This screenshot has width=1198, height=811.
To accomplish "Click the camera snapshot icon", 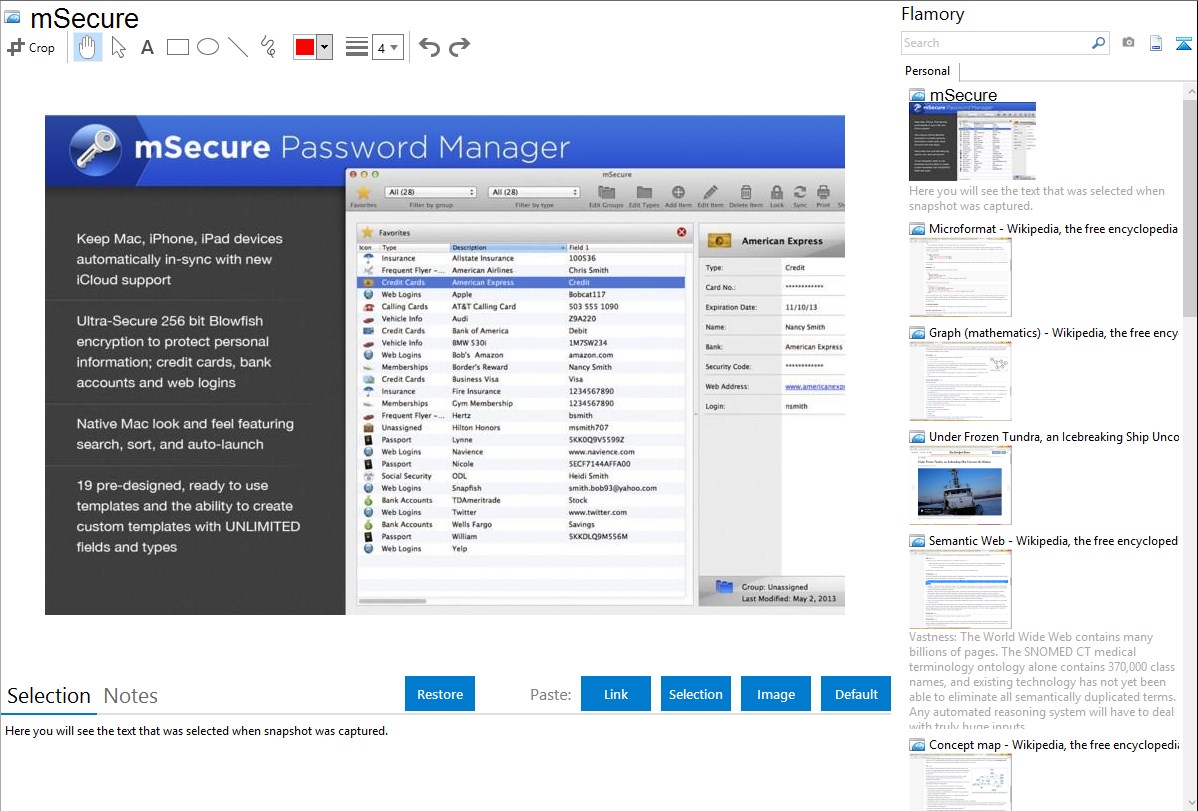I will (x=1128, y=43).
